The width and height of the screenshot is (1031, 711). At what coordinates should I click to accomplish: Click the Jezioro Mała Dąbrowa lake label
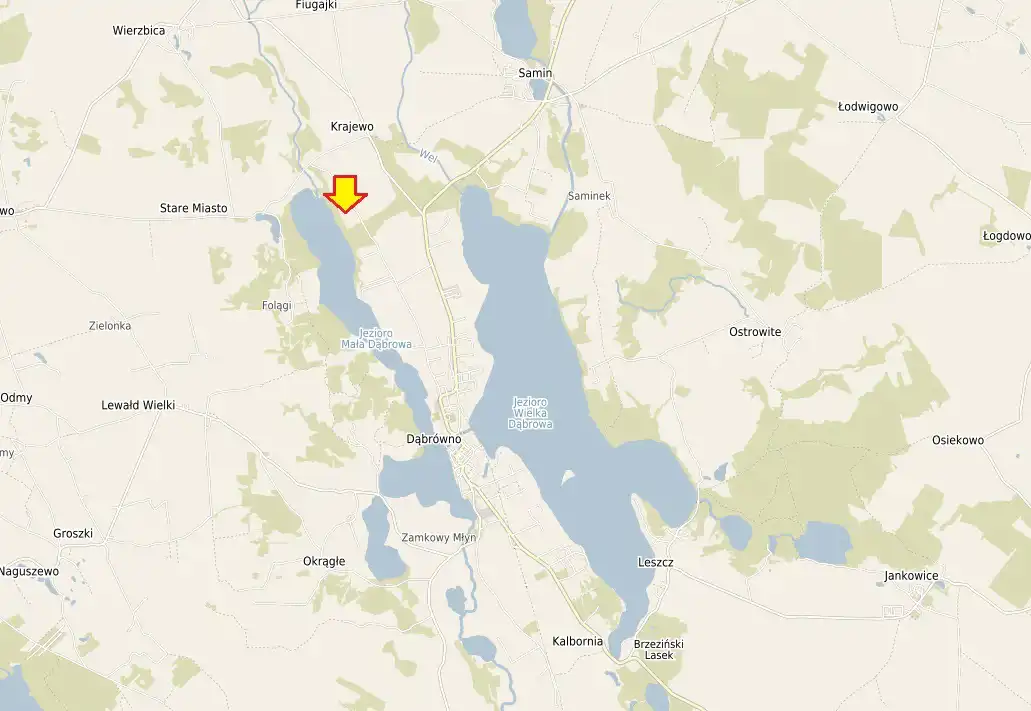pyautogui.click(x=376, y=339)
